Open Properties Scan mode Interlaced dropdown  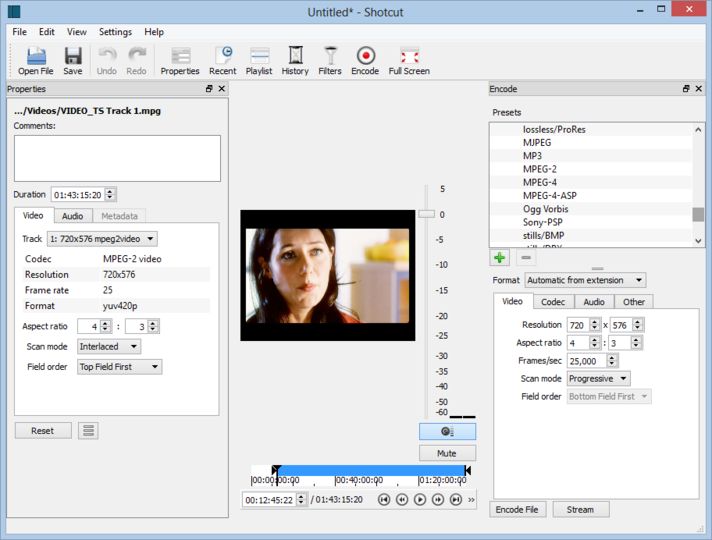tap(109, 347)
